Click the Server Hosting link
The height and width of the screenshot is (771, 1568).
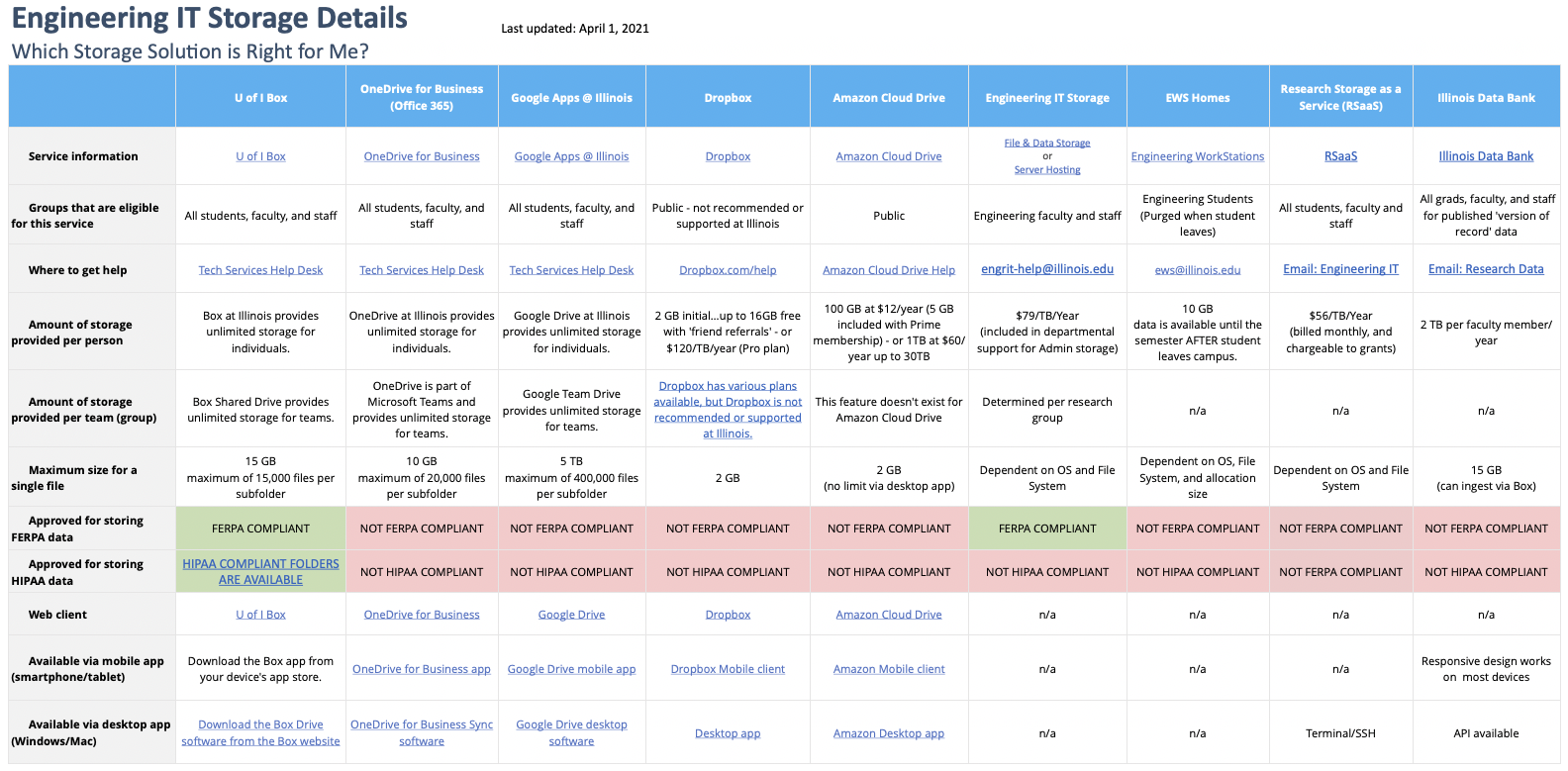click(x=1046, y=170)
